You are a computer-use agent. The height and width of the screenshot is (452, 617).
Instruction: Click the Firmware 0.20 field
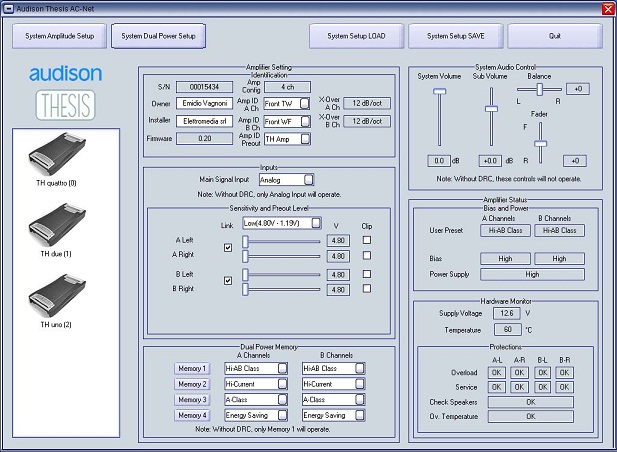point(205,138)
